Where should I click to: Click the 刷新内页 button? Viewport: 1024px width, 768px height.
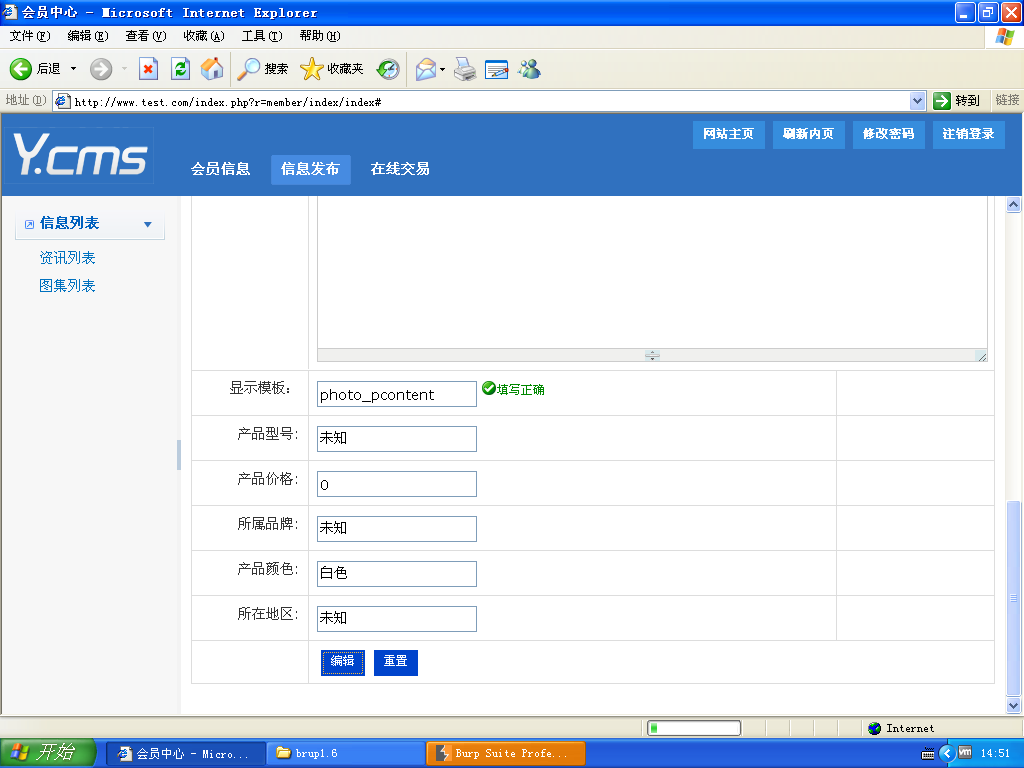(x=808, y=134)
